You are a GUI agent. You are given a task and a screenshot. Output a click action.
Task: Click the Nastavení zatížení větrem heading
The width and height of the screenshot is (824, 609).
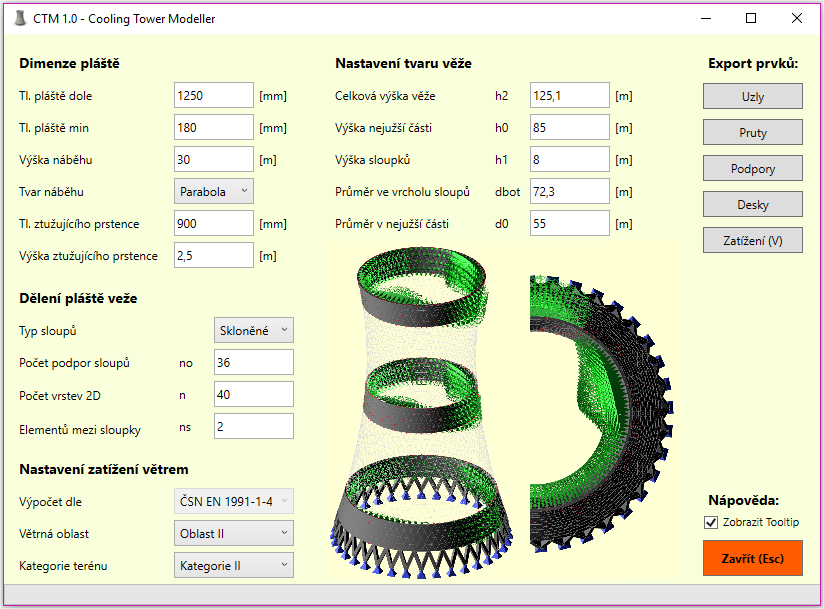[104, 469]
